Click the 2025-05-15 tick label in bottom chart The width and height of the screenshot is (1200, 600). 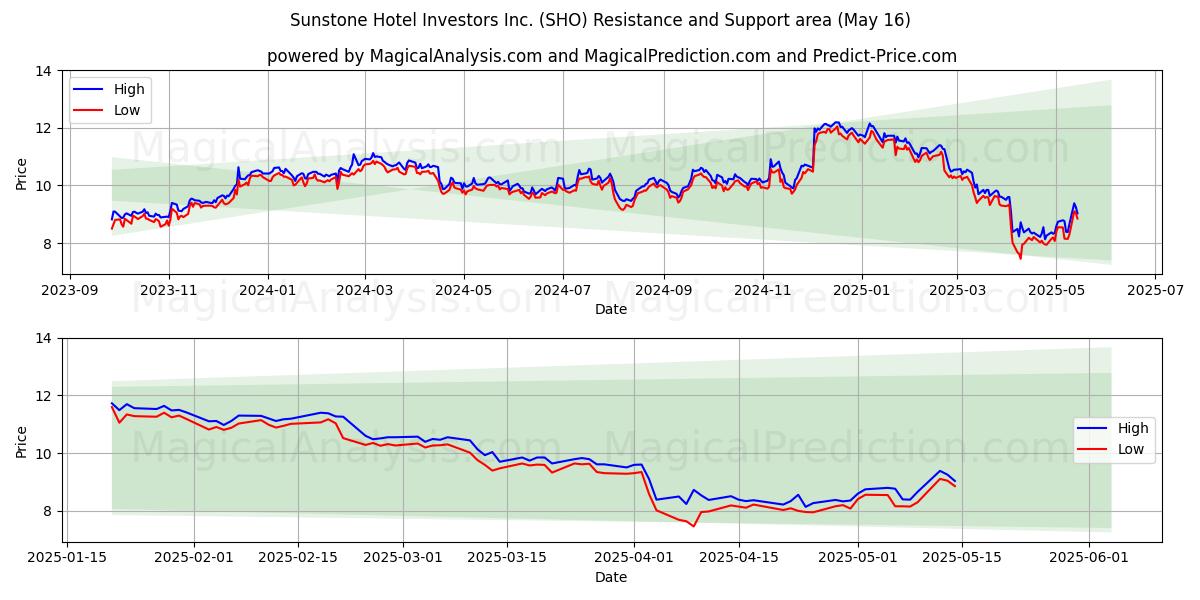(962, 559)
